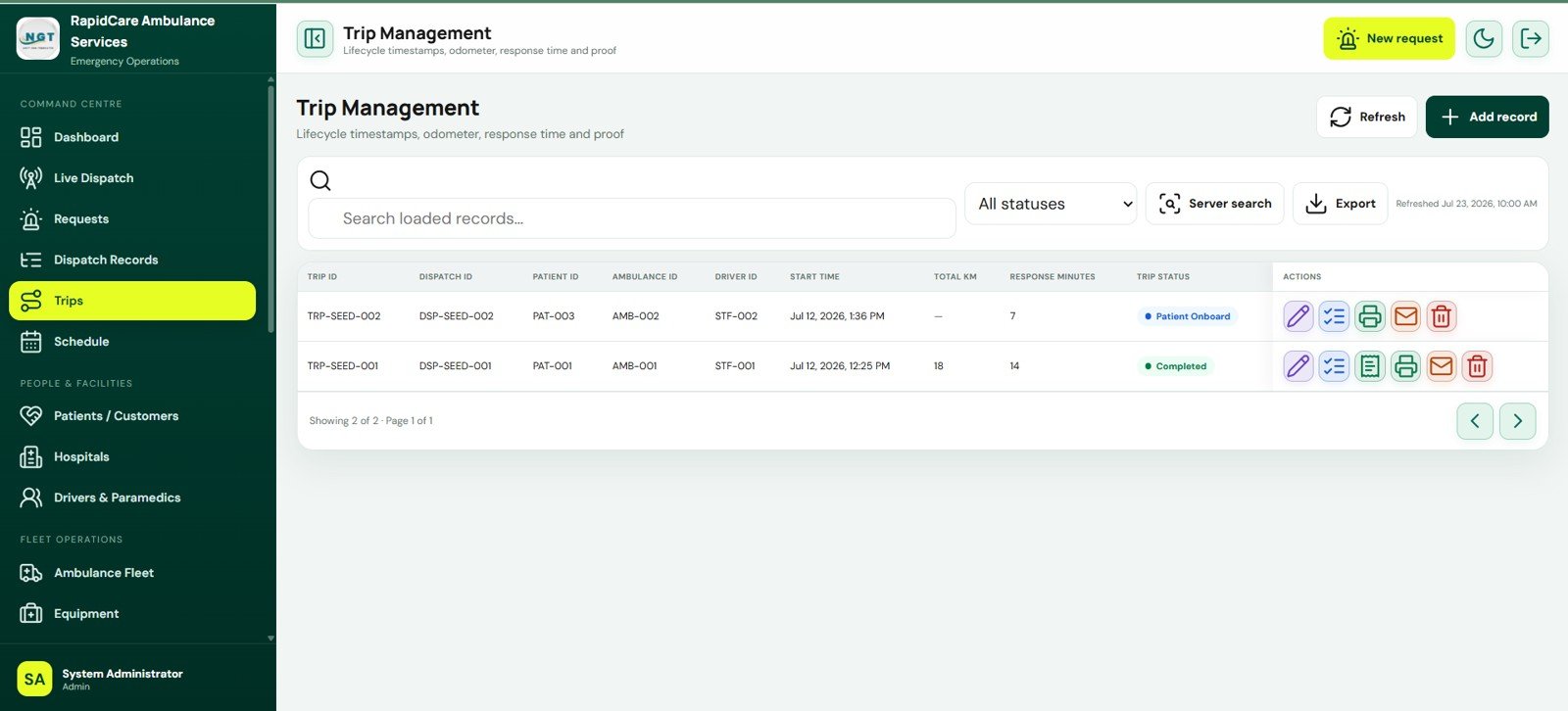Print trip TRP-SEED-001
Screen dimensions: 1568x711
(x=1405, y=366)
